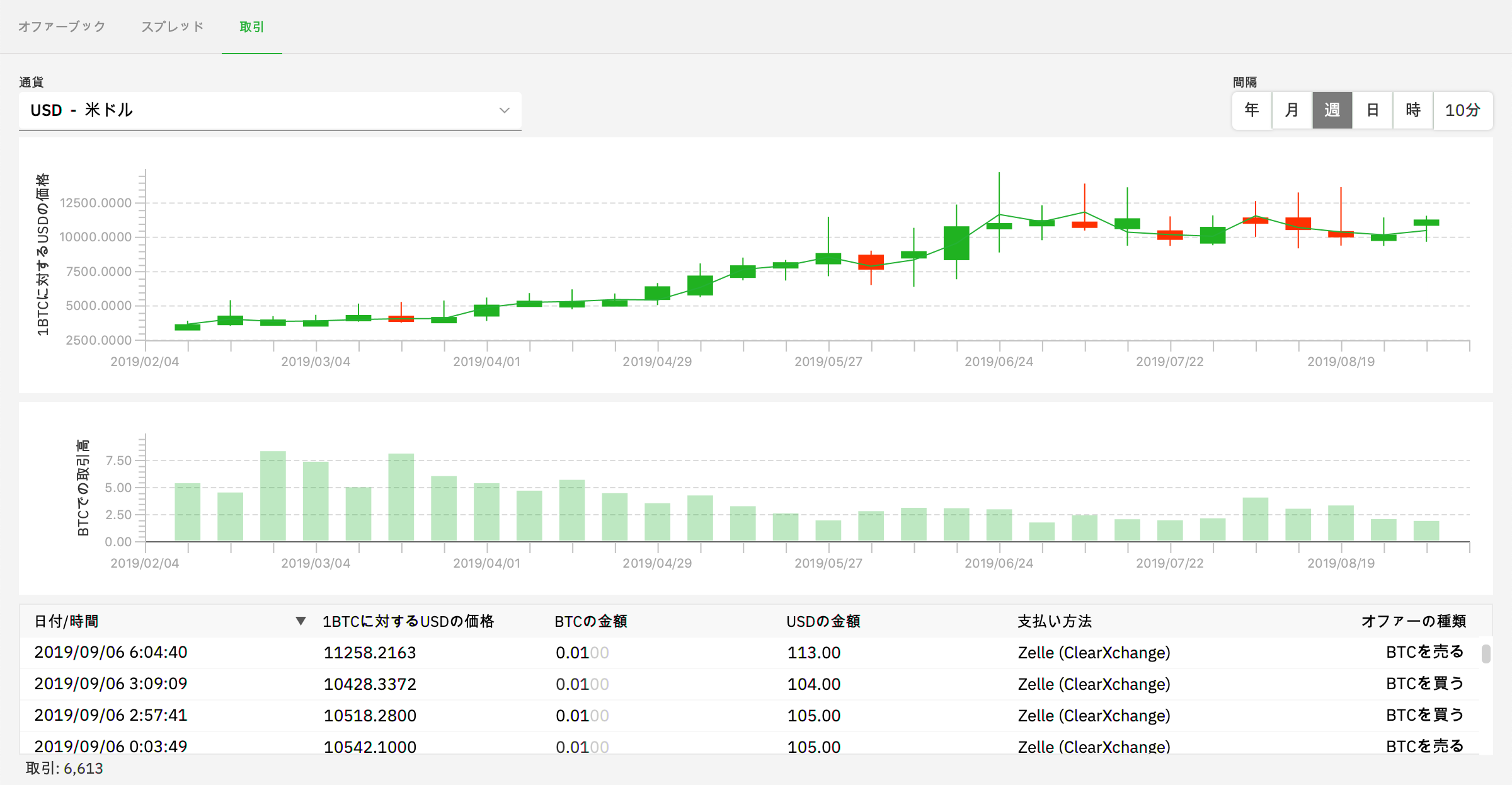Sort by 1BTCに対するUSDの価格 column header
1512x785 pixels.
click(x=408, y=621)
